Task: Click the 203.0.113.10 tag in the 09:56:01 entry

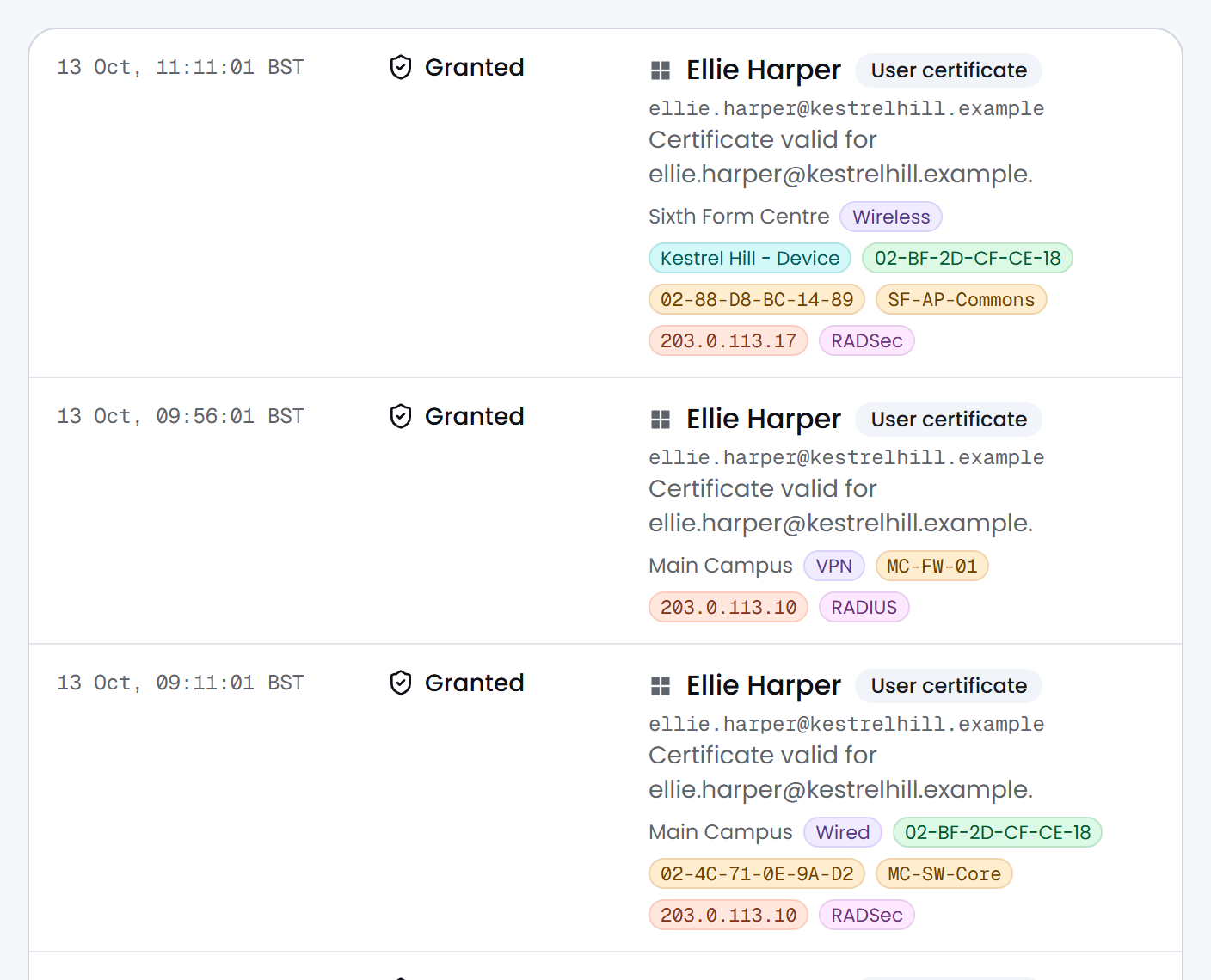Action: click(728, 607)
